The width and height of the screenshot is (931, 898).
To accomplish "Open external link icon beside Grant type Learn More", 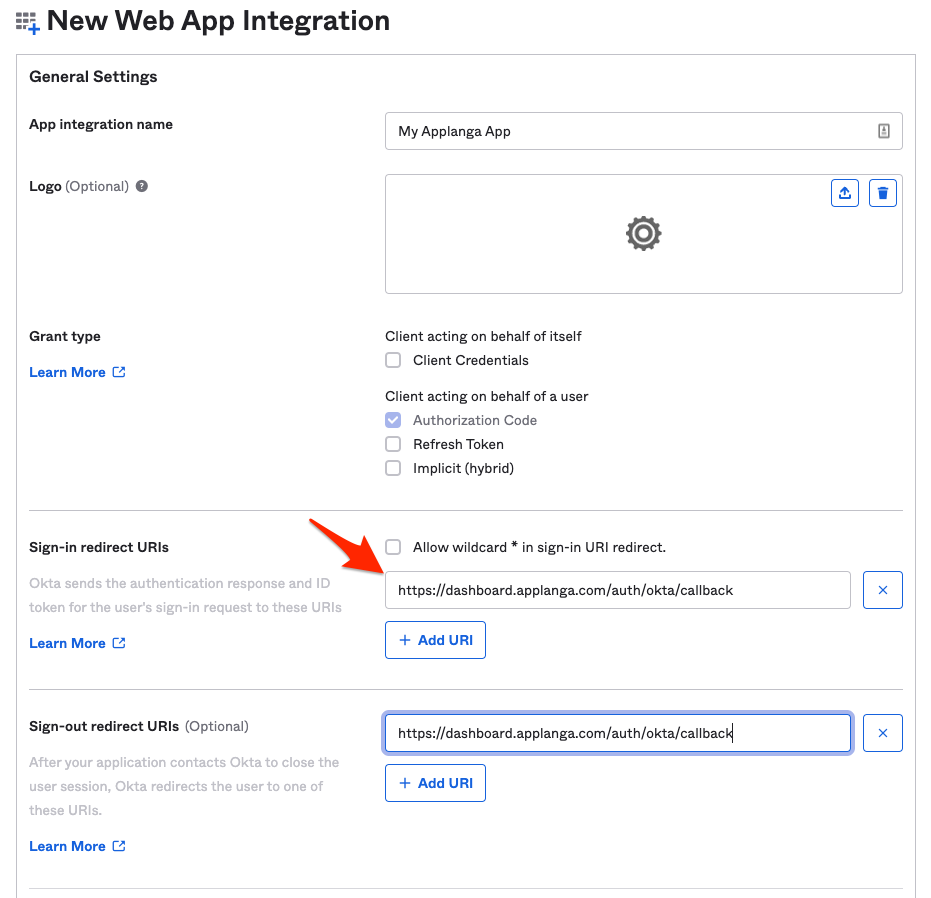I will pos(119,372).
